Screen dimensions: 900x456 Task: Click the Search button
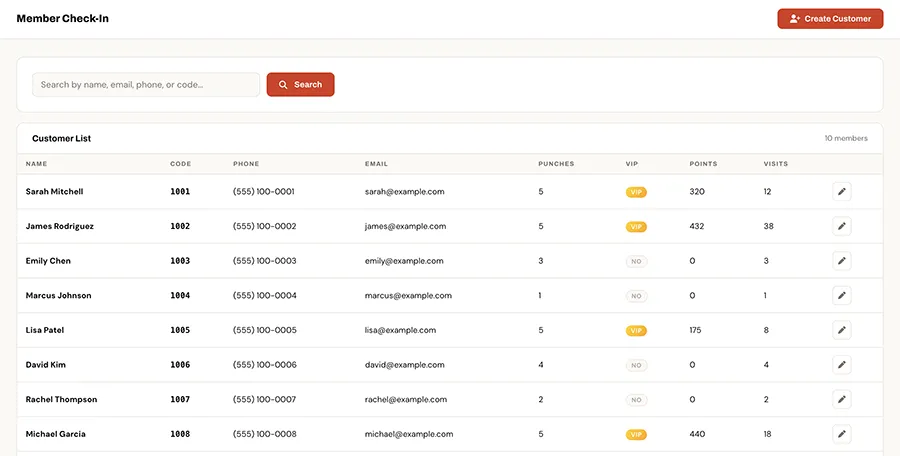point(300,84)
